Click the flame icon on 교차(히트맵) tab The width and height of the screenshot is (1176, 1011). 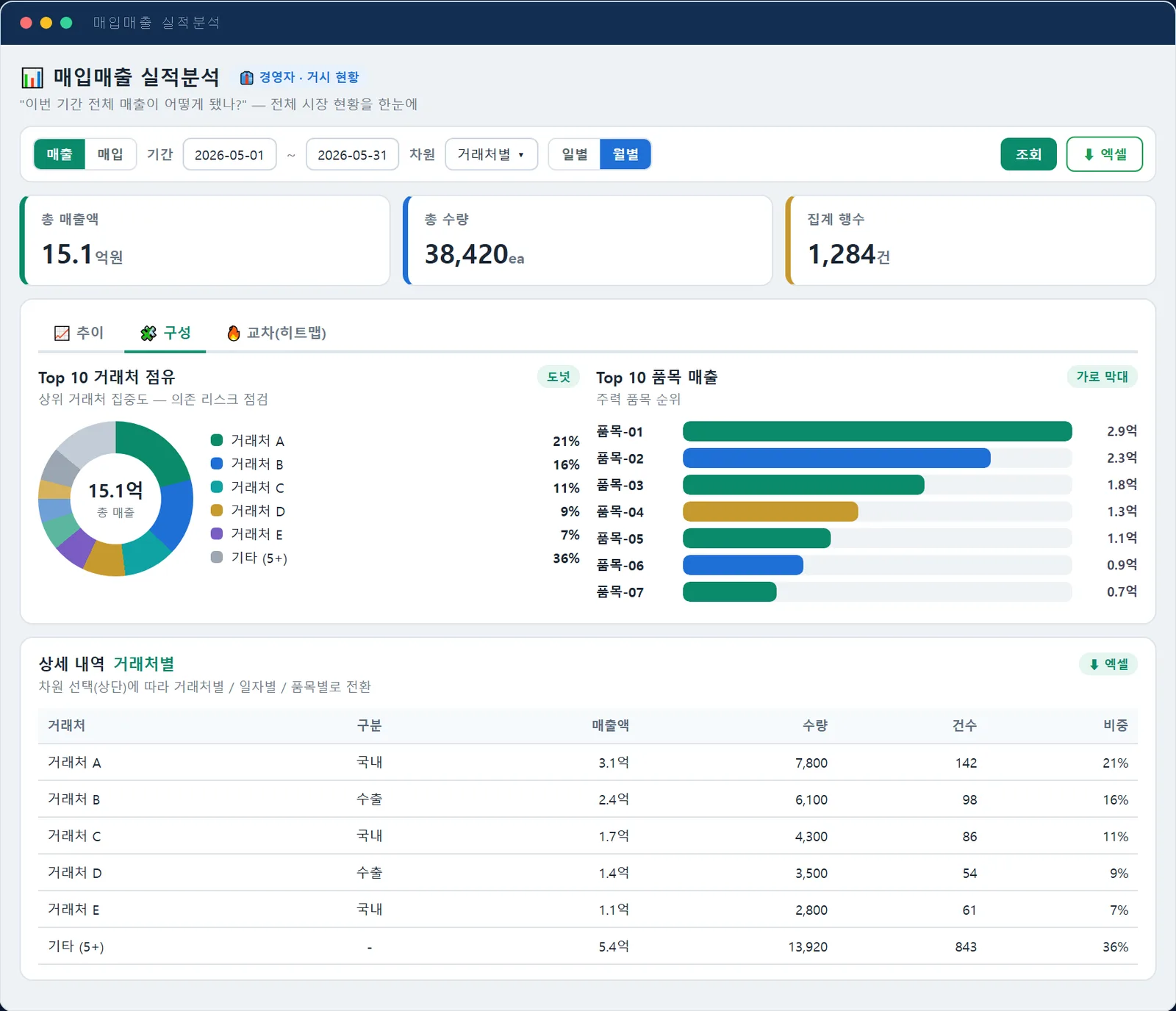point(234,334)
